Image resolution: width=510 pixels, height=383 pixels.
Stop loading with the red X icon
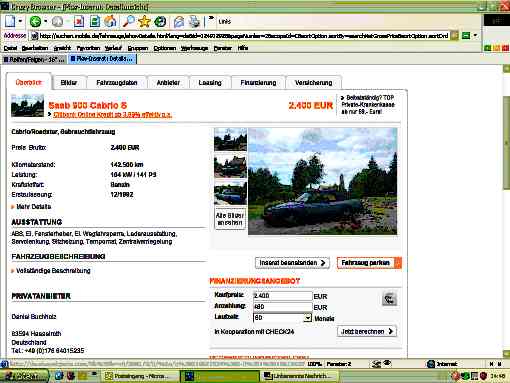click(79, 22)
